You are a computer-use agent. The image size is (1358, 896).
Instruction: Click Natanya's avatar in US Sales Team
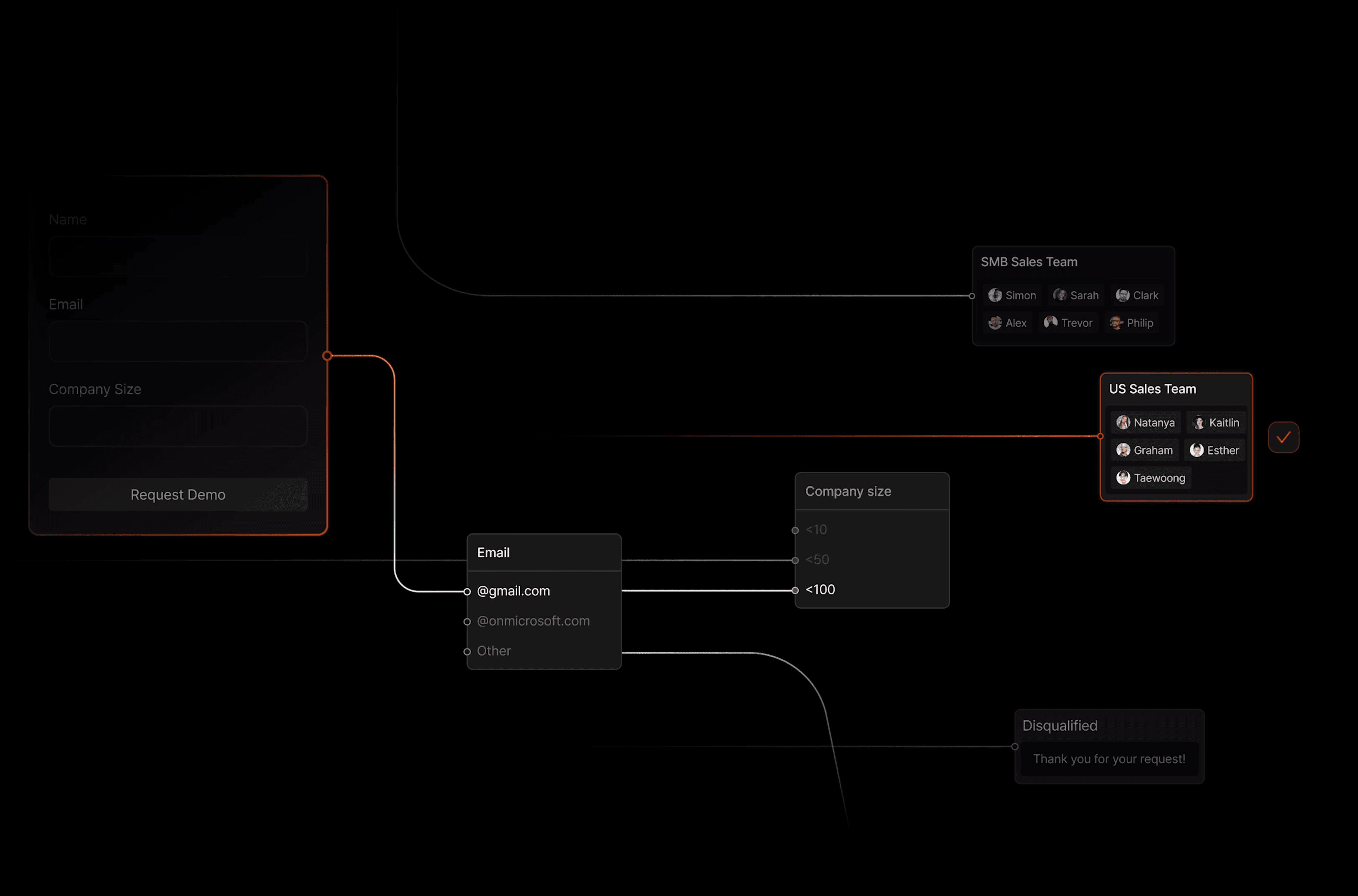tap(1123, 423)
